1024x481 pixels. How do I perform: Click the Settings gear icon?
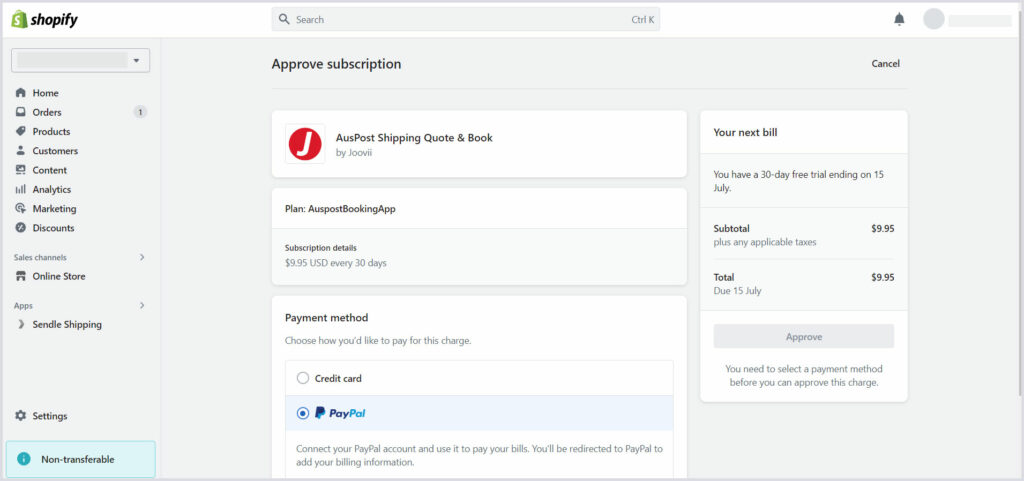click(x=21, y=416)
